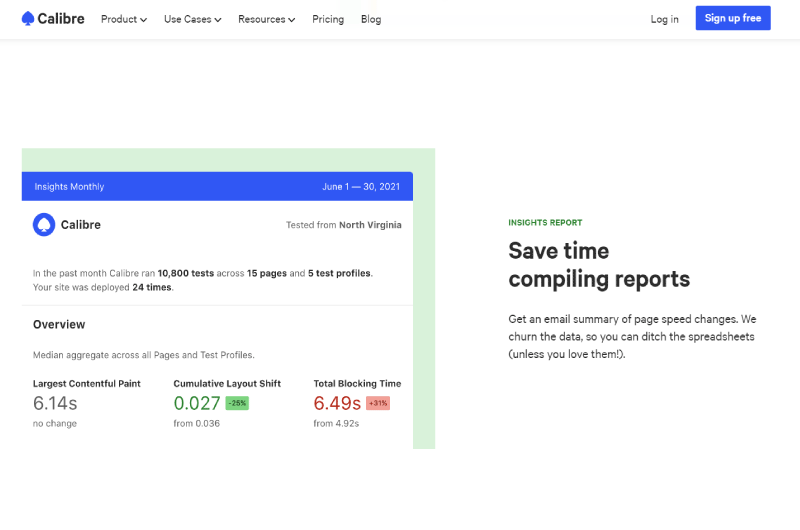Expand the Resources menu
The image size is (800, 530).
(266, 19)
